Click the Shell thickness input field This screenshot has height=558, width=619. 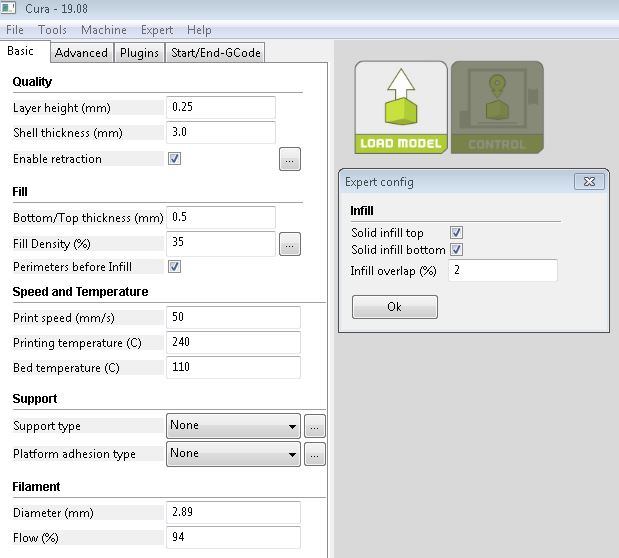click(x=221, y=132)
